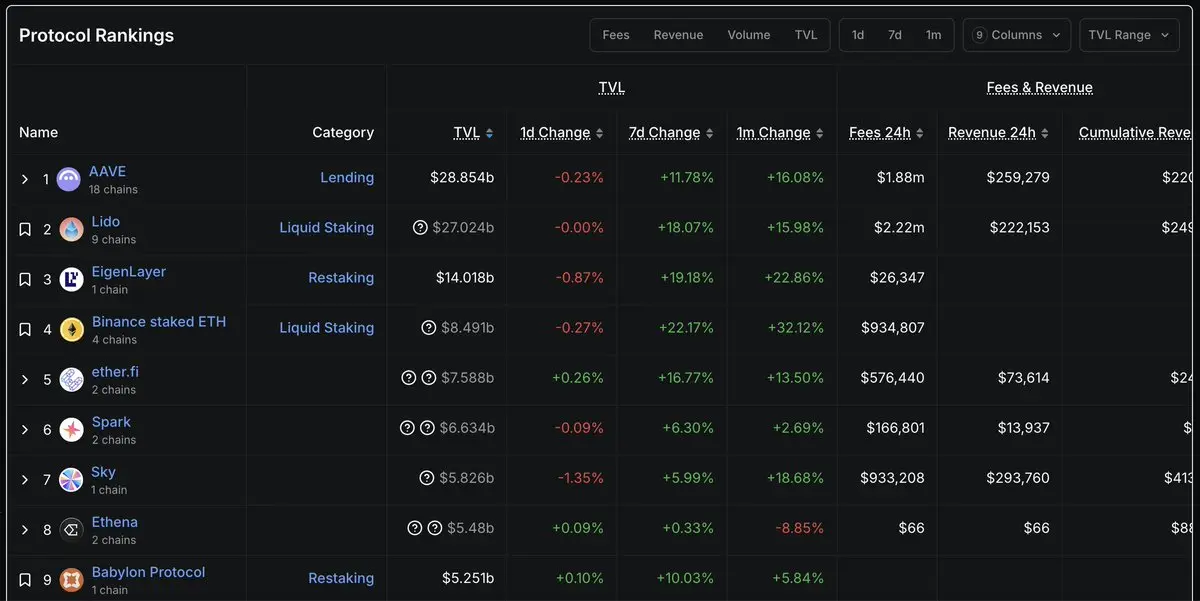Switch to the 7d timeframe

(895, 35)
